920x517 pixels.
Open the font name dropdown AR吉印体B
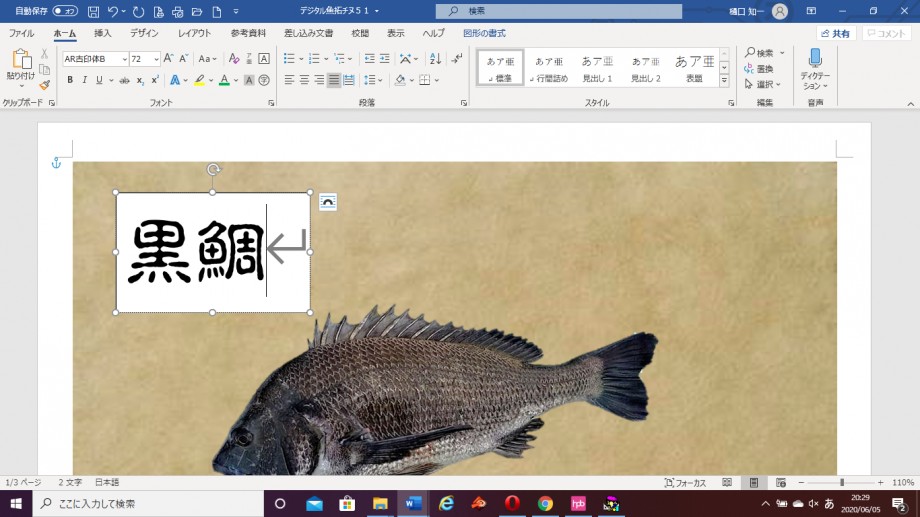124,59
